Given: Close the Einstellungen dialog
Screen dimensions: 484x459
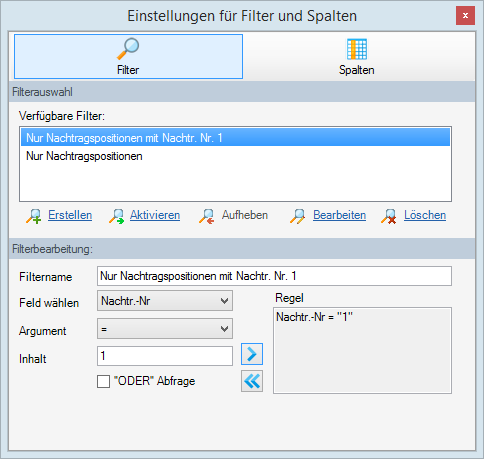Looking at the screenshot, I should [x=465, y=15].
